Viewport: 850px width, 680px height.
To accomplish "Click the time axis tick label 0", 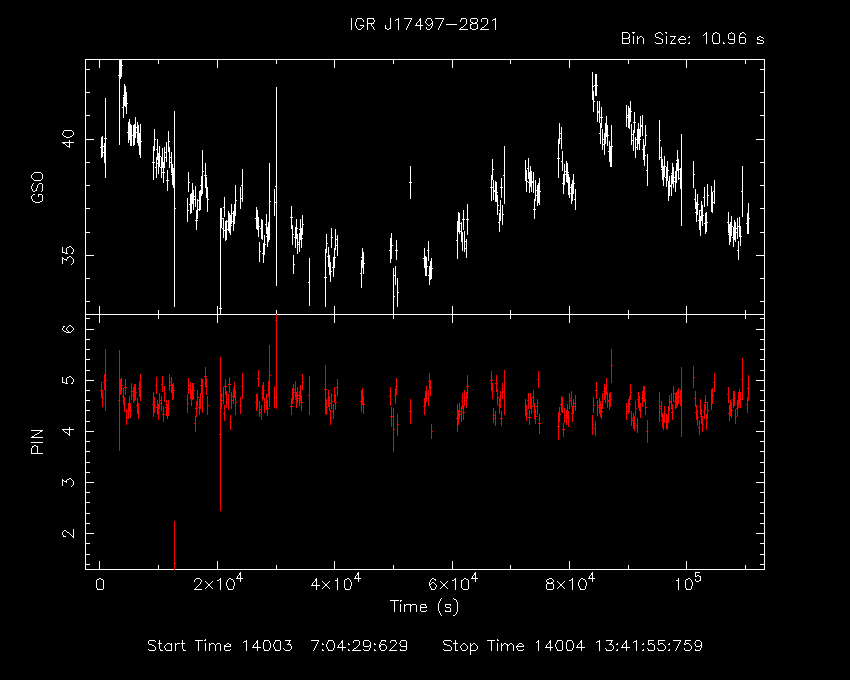I will click(100, 585).
